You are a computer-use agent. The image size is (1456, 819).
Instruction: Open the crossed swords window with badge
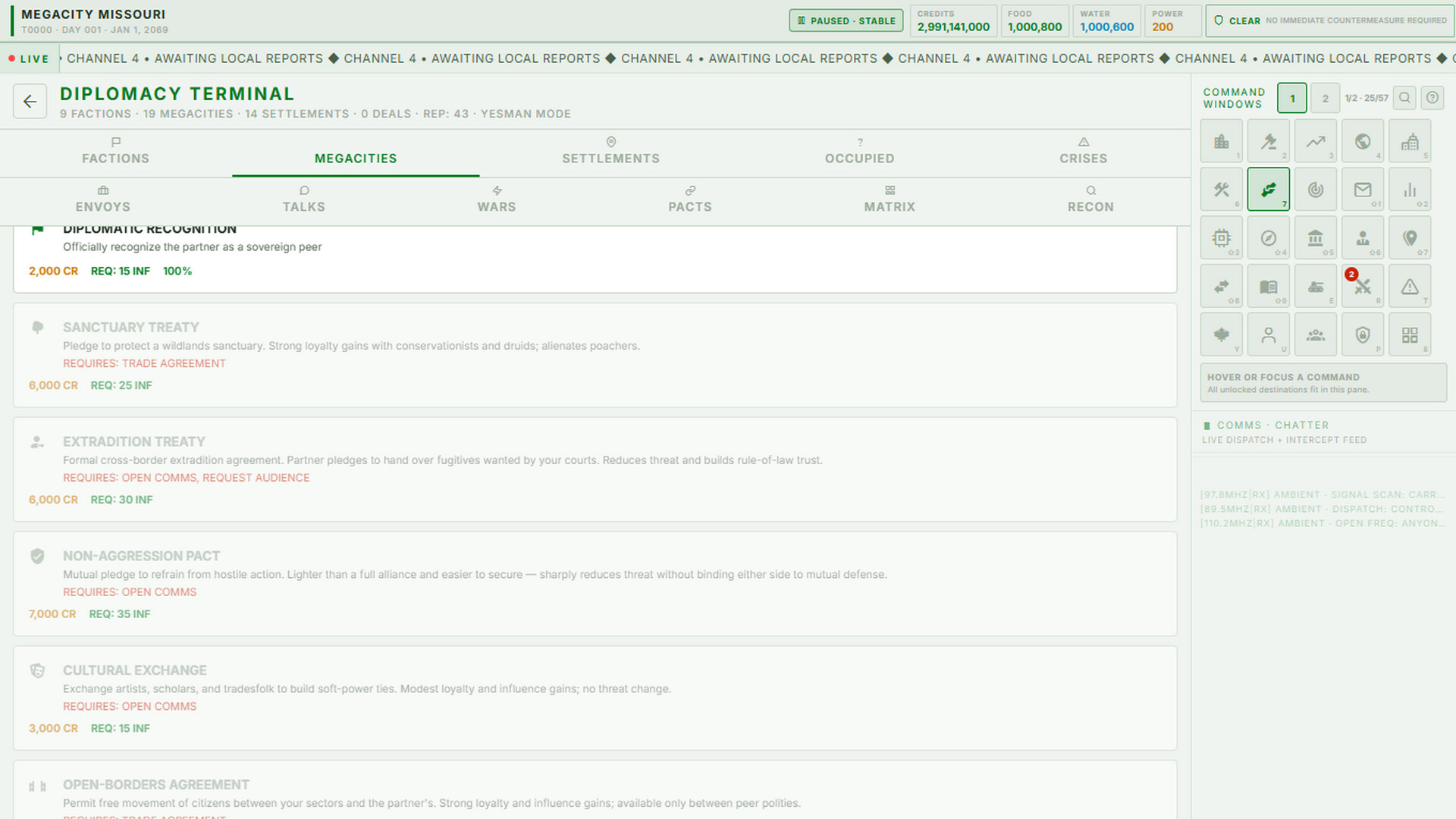1362,287
